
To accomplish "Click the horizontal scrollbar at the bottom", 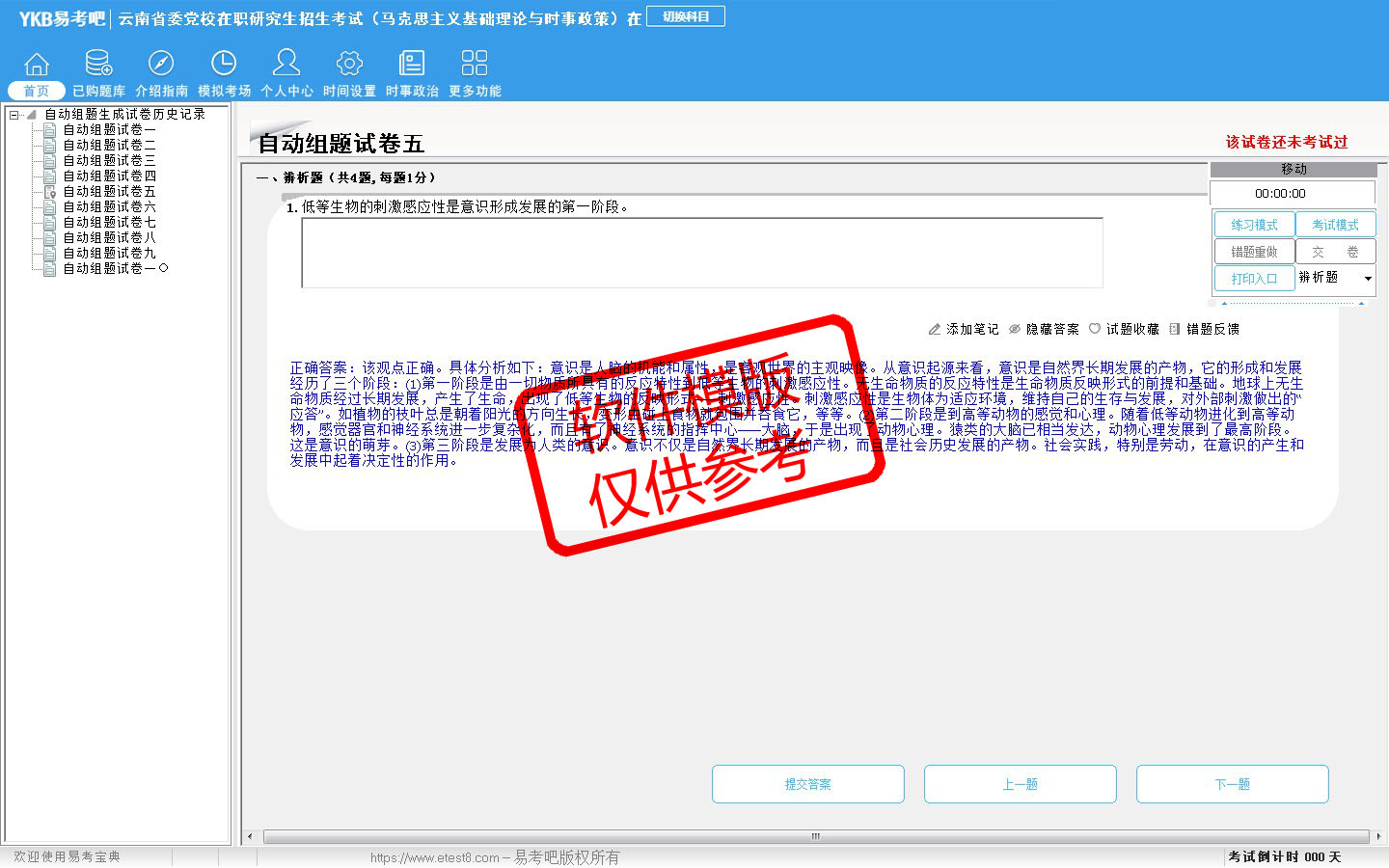I will click(815, 836).
